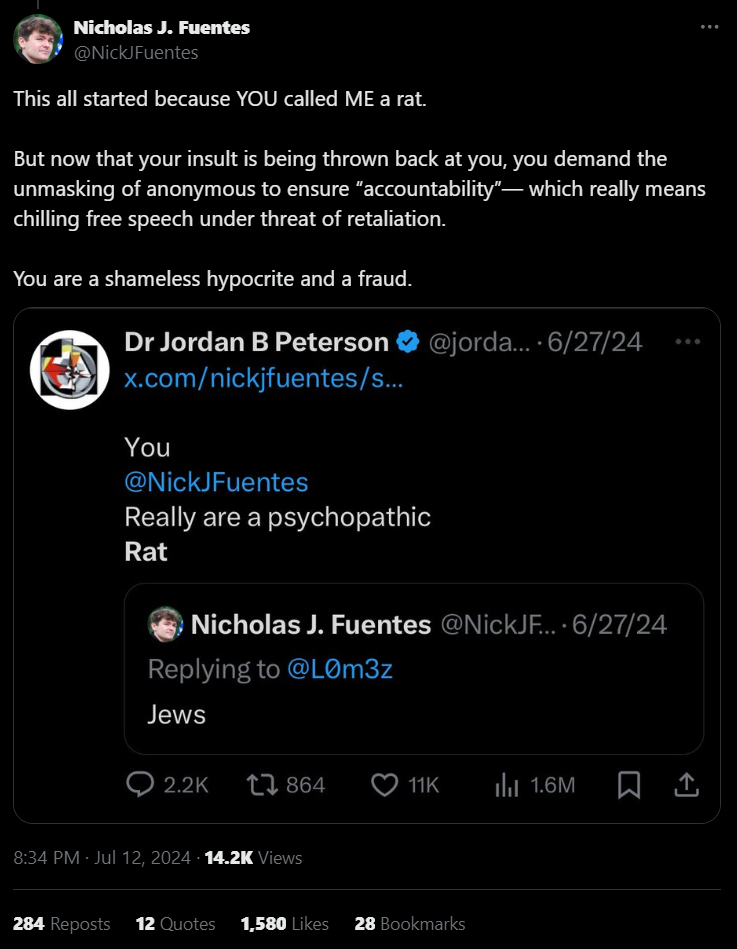Click the reply bubble icon showing 2.2K
This screenshot has width=737, height=949.
(x=140, y=785)
